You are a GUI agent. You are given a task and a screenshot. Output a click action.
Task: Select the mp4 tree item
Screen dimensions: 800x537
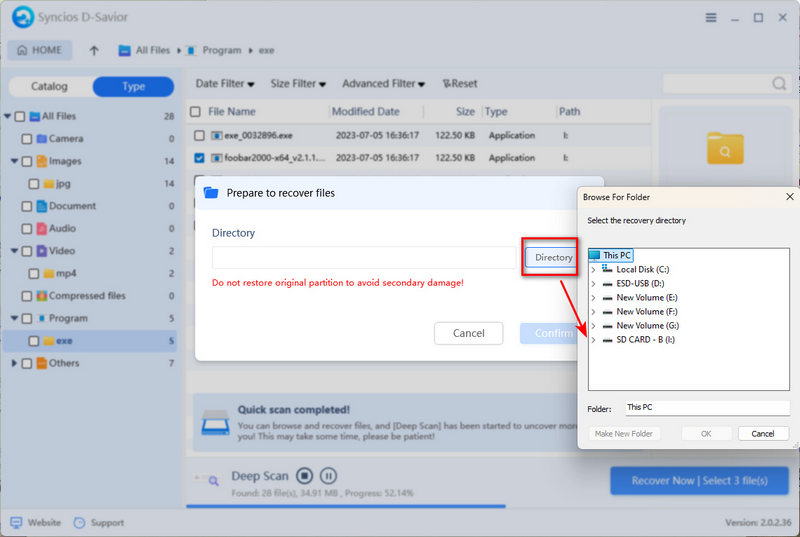[x=66, y=273]
